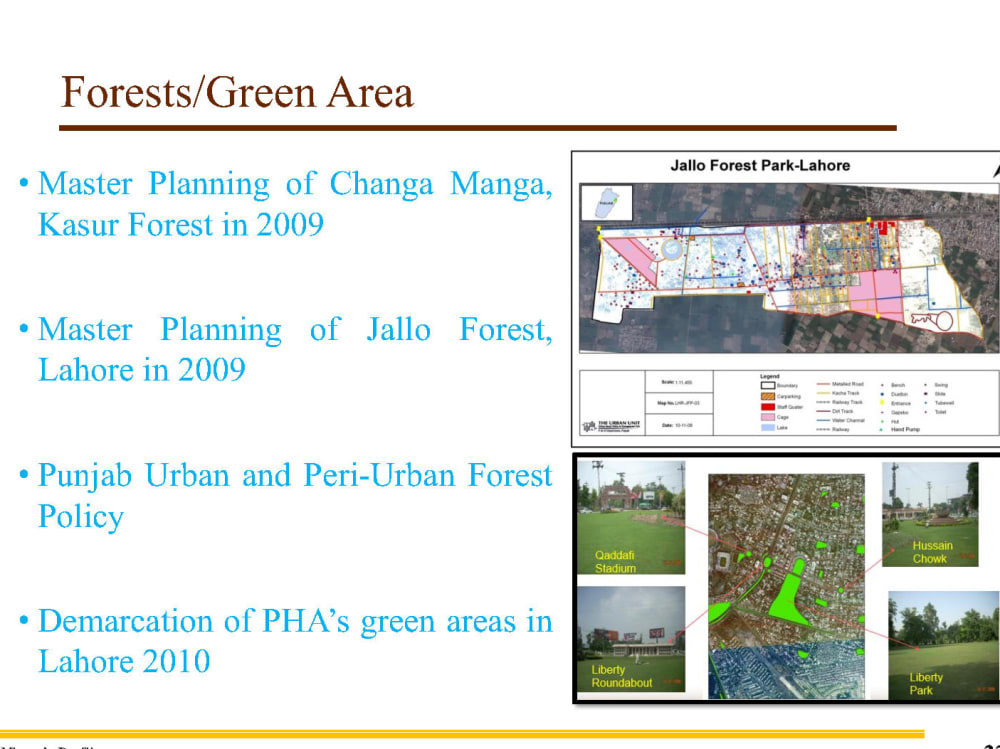The height and width of the screenshot is (749, 1000).
Task: Open the Jallo Forest Park satellite map image
Action: (789, 268)
